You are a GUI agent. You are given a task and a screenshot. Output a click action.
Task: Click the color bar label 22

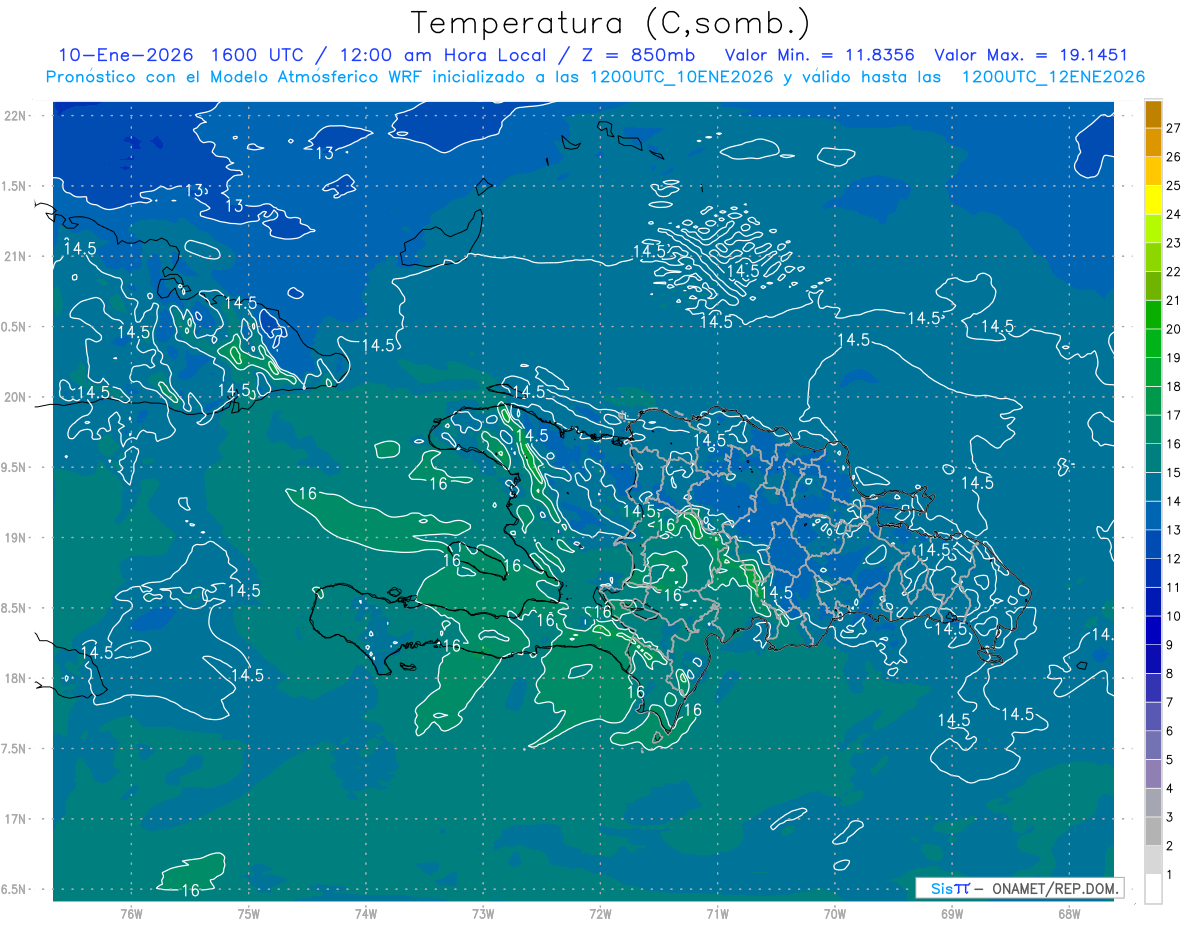point(1173,271)
